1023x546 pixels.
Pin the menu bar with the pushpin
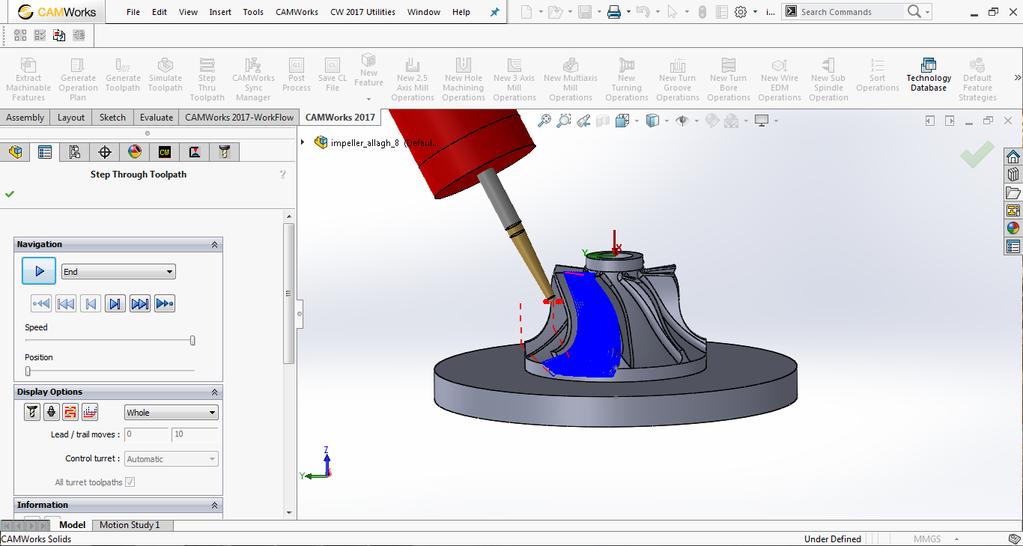[495, 12]
